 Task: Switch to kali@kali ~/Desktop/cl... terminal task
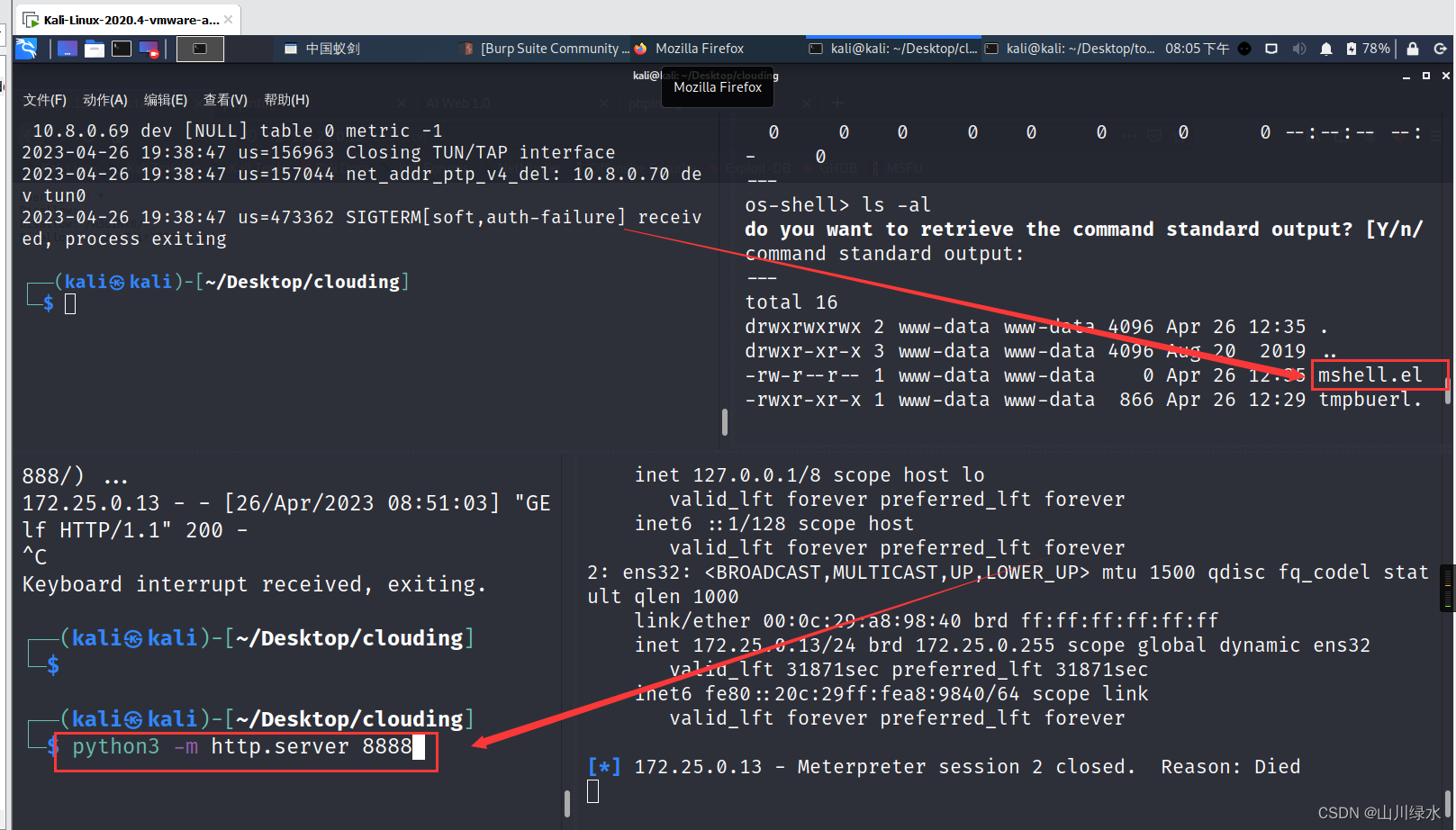(893, 49)
